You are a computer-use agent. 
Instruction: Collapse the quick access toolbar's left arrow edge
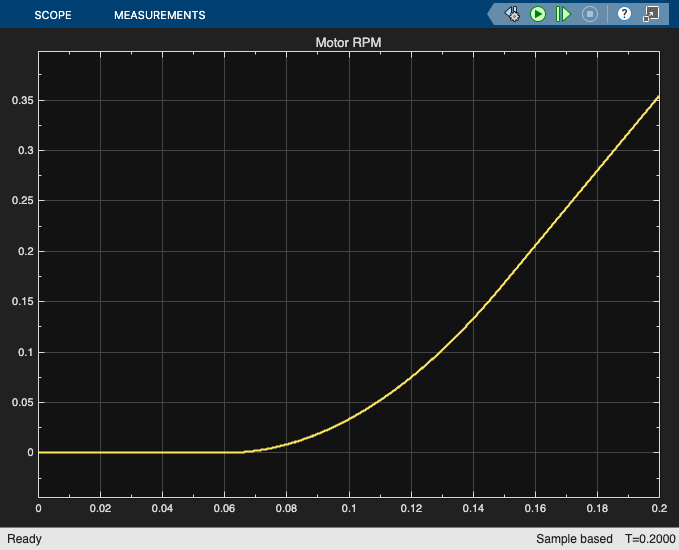click(x=491, y=14)
